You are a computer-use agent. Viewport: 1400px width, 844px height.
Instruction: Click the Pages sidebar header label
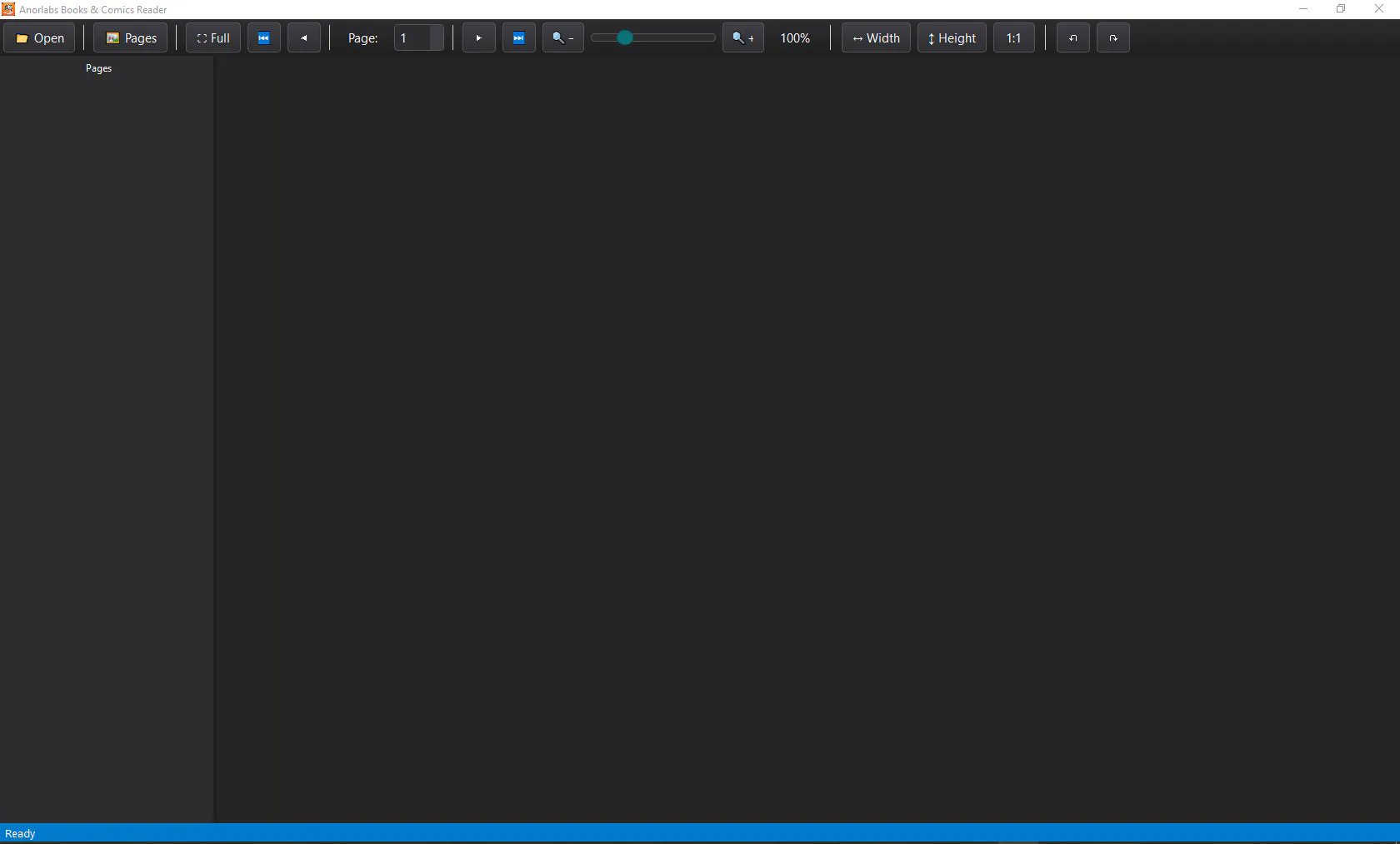(98, 68)
